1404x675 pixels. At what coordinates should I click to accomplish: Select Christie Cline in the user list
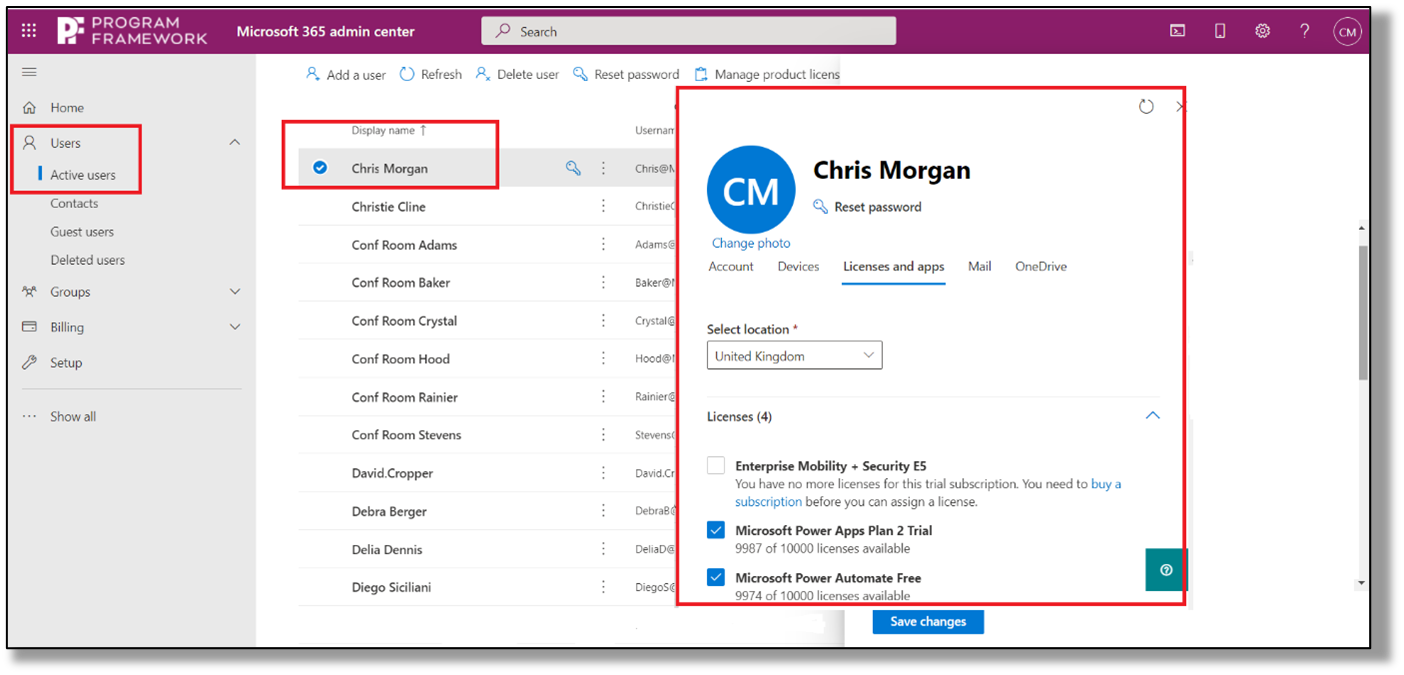[388, 207]
